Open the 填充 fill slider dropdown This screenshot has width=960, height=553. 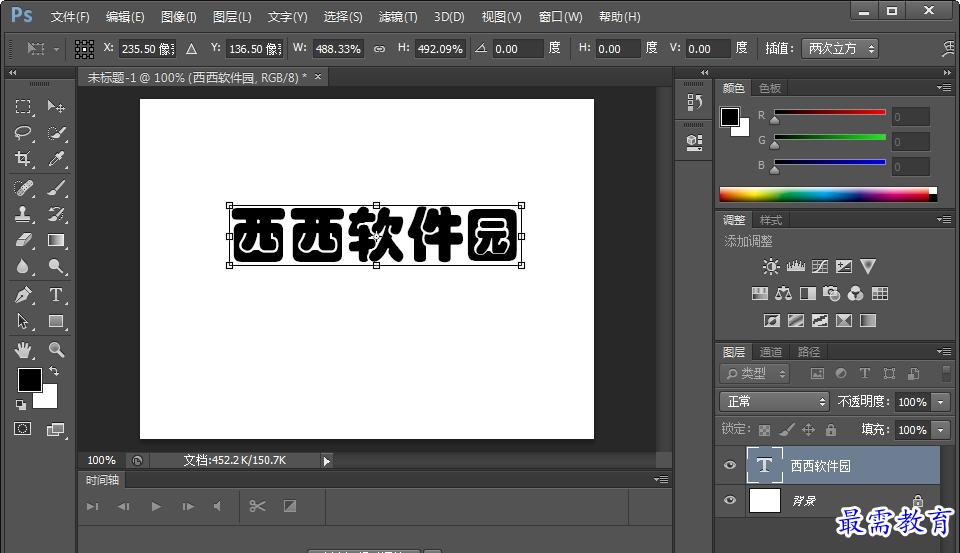tap(941, 430)
